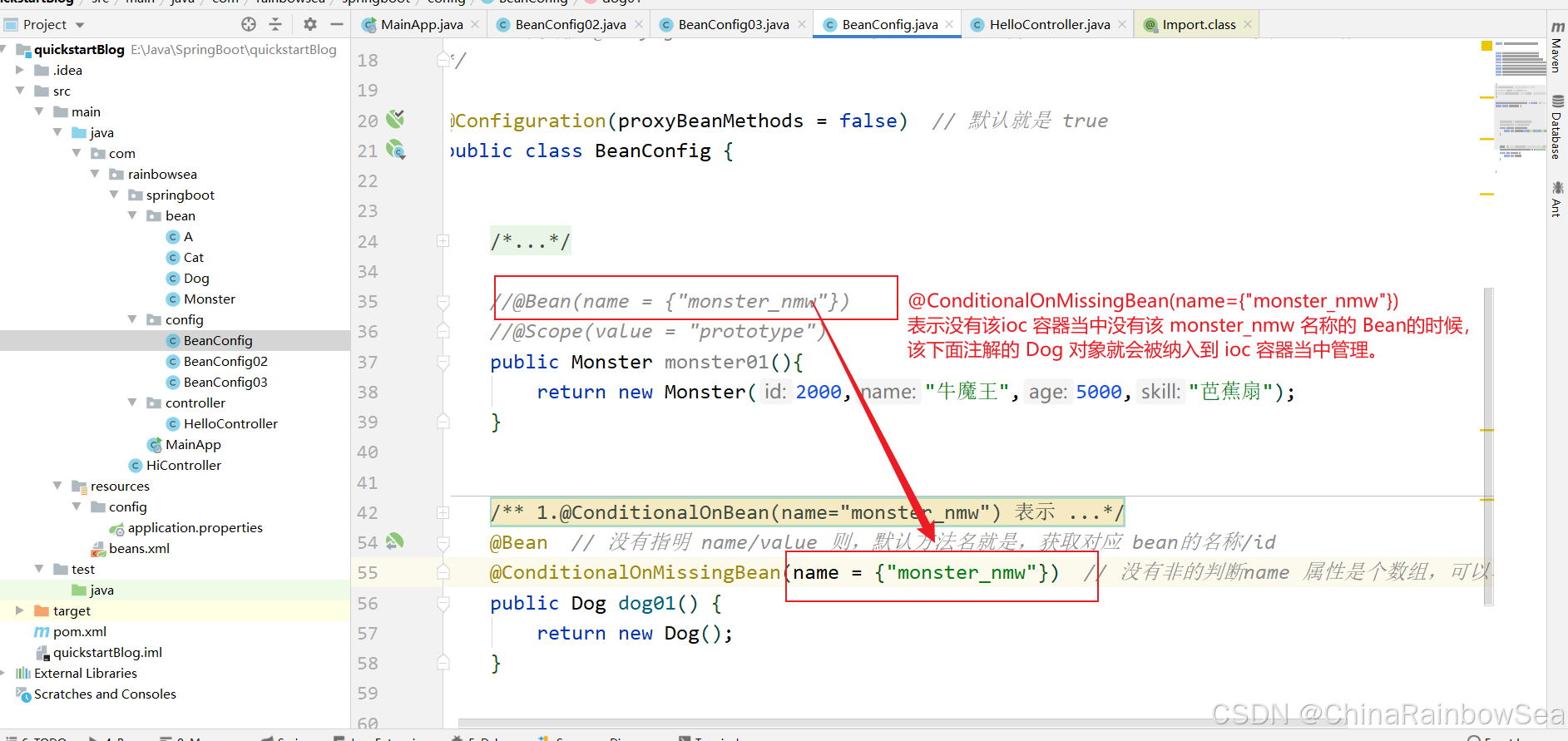
Task: Open the Ant tool window
Action: 1557,199
